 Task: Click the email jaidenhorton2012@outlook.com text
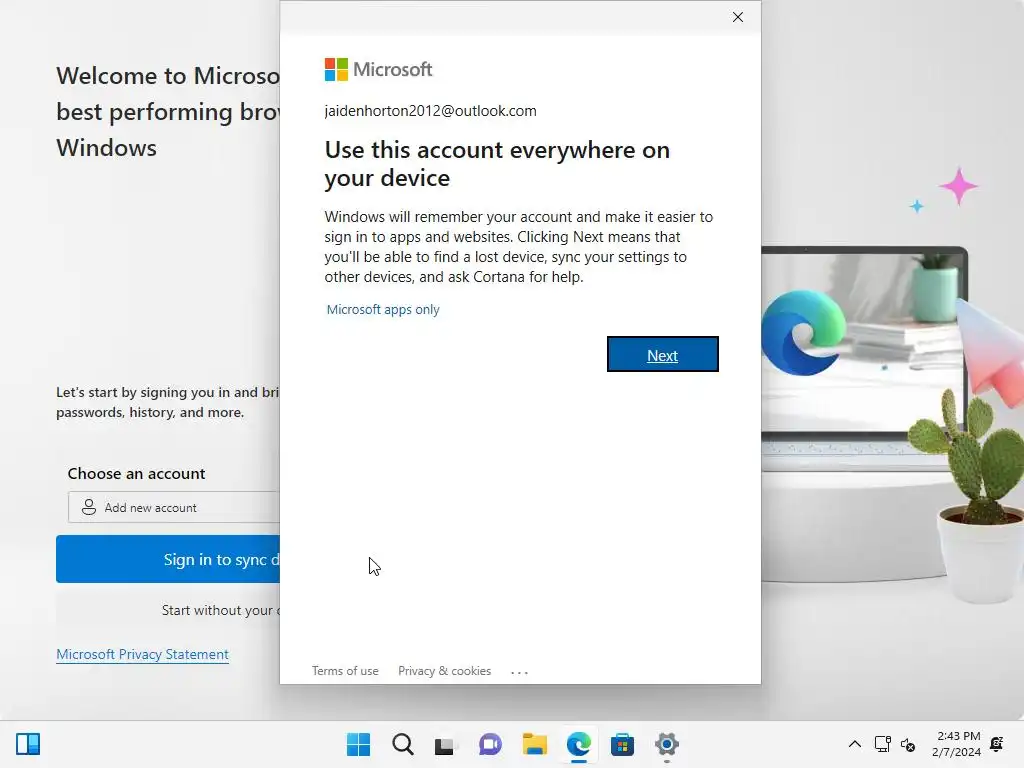point(430,111)
